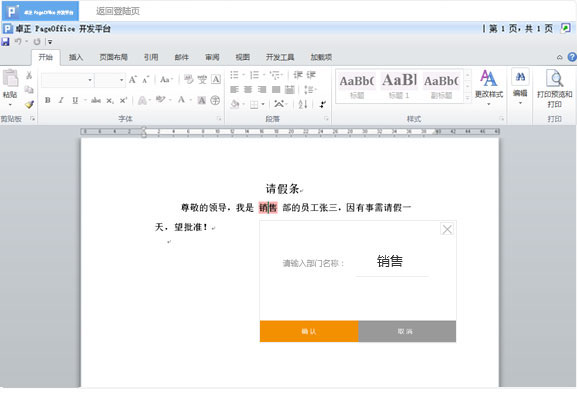Click the Decrease Indent icon
Image resolution: width=578 pixels, height=394 pixels.
pyautogui.click(x=298, y=75)
